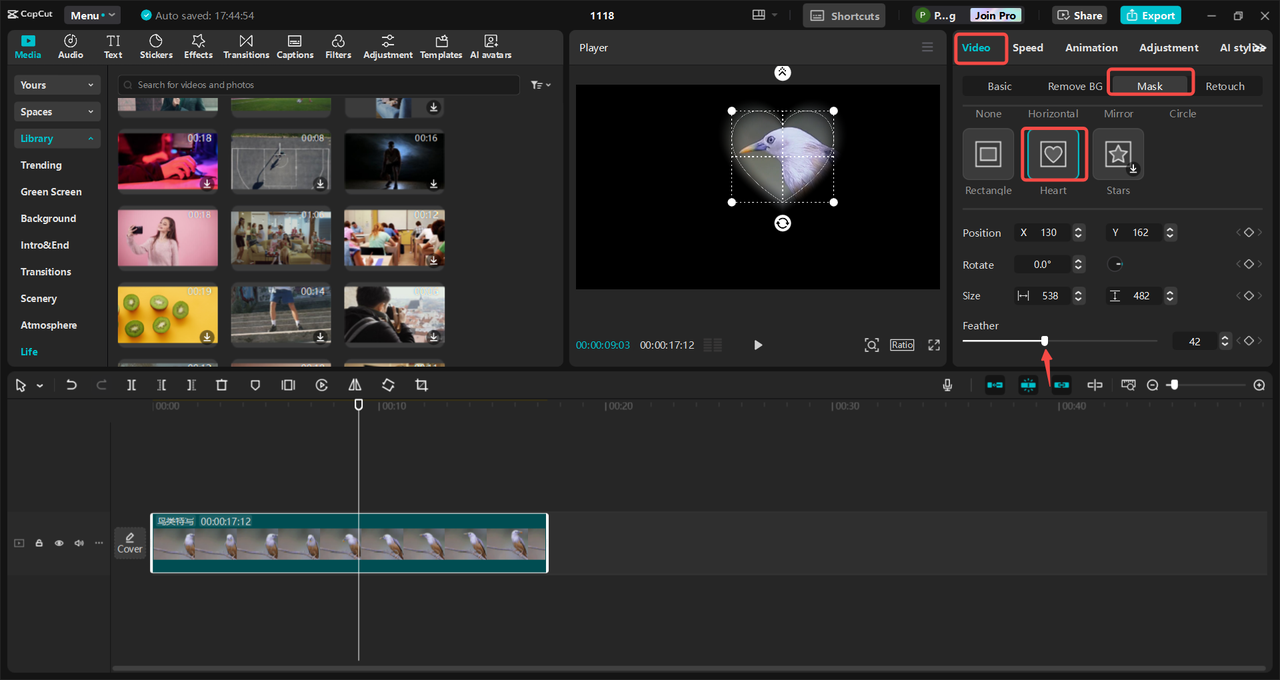
Task: Click the timeline zoom in plus icon
Action: [1259, 385]
